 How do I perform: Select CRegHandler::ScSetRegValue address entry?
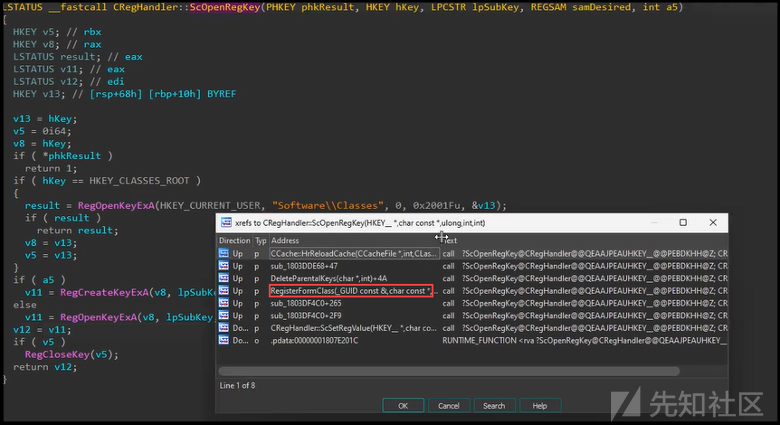[354, 328]
